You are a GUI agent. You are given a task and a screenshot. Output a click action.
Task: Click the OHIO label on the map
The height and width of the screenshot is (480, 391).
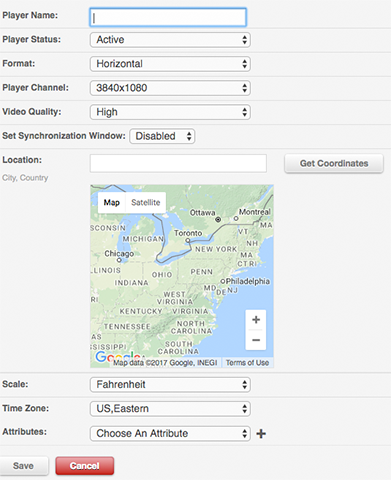click(x=162, y=275)
